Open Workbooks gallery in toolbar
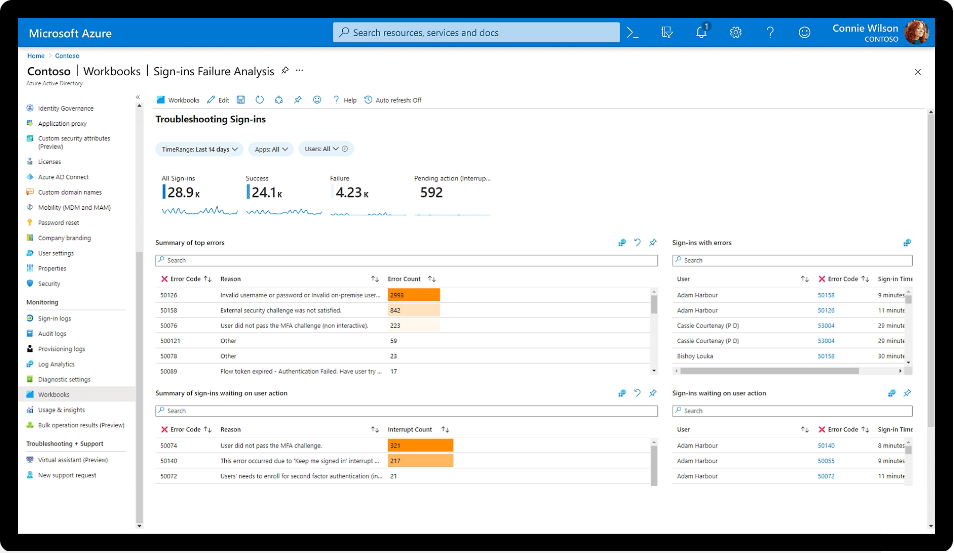Viewport: 954px width, 553px height. 178,100
